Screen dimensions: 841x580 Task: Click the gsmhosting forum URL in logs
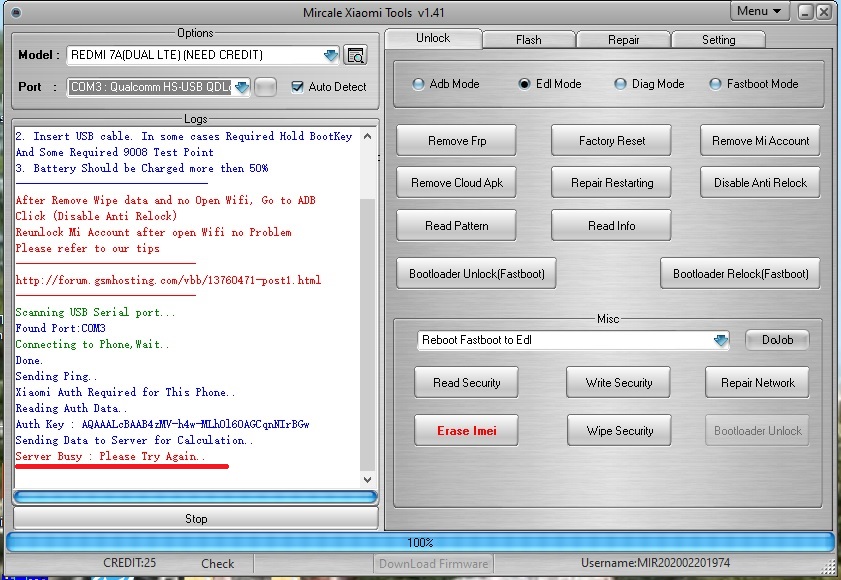pyautogui.click(x=168, y=280)
